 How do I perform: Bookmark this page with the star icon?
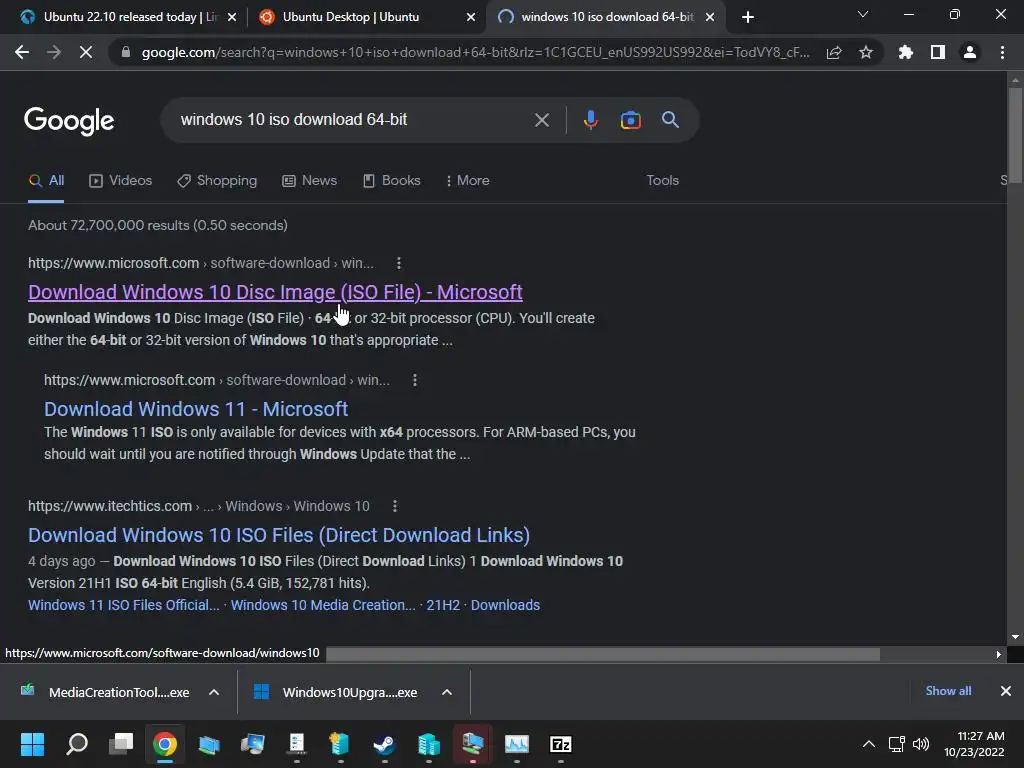coord(865,52)
